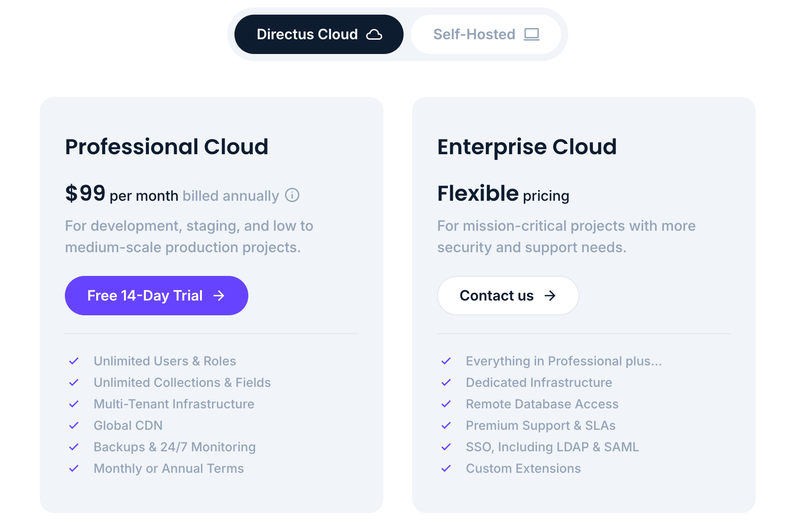Screen dimensions: 800x525
Task: Select the Professional Cloud heading
Action: click(166, 147)
